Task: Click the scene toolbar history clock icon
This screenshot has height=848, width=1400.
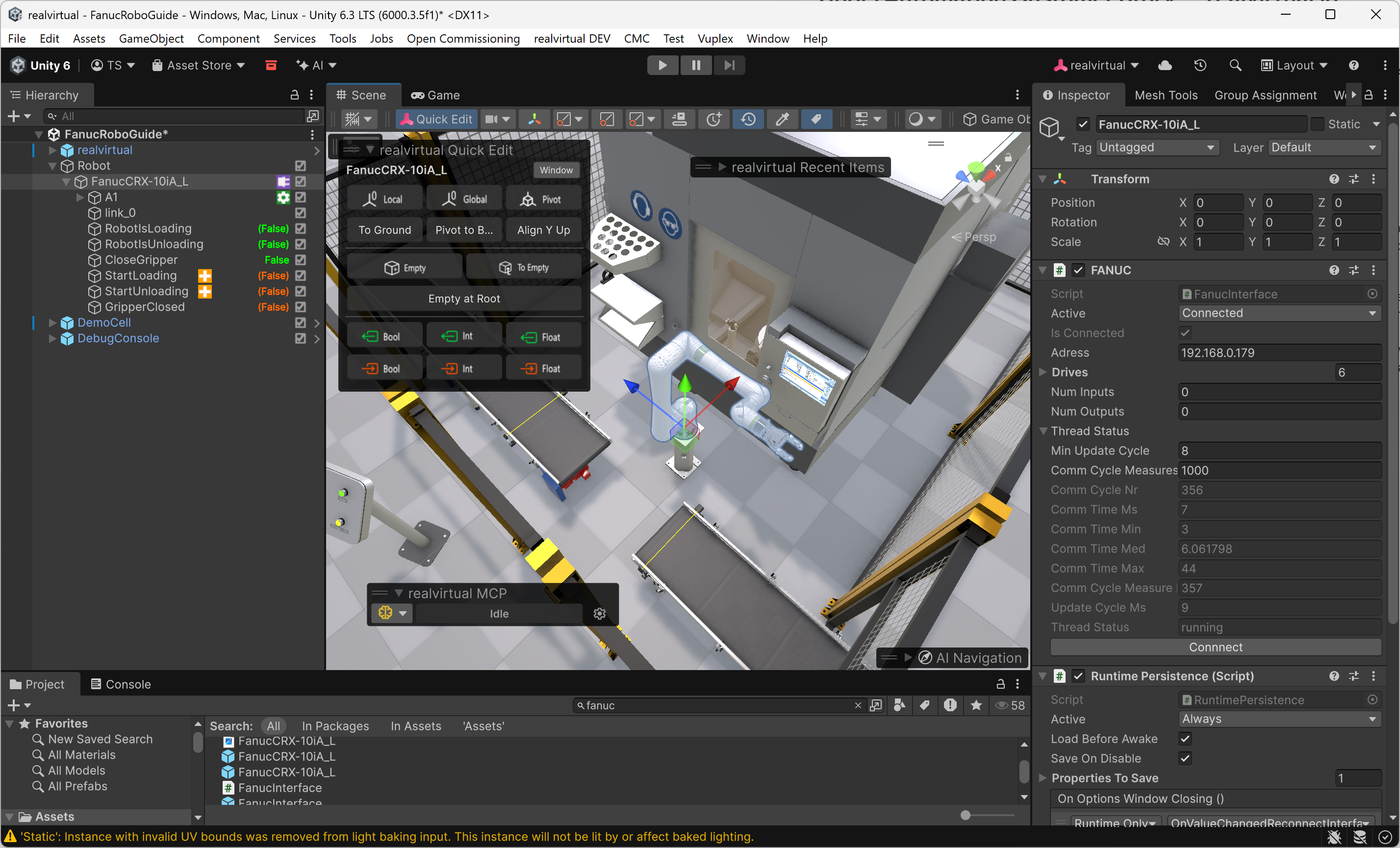Action: (748, 119)
